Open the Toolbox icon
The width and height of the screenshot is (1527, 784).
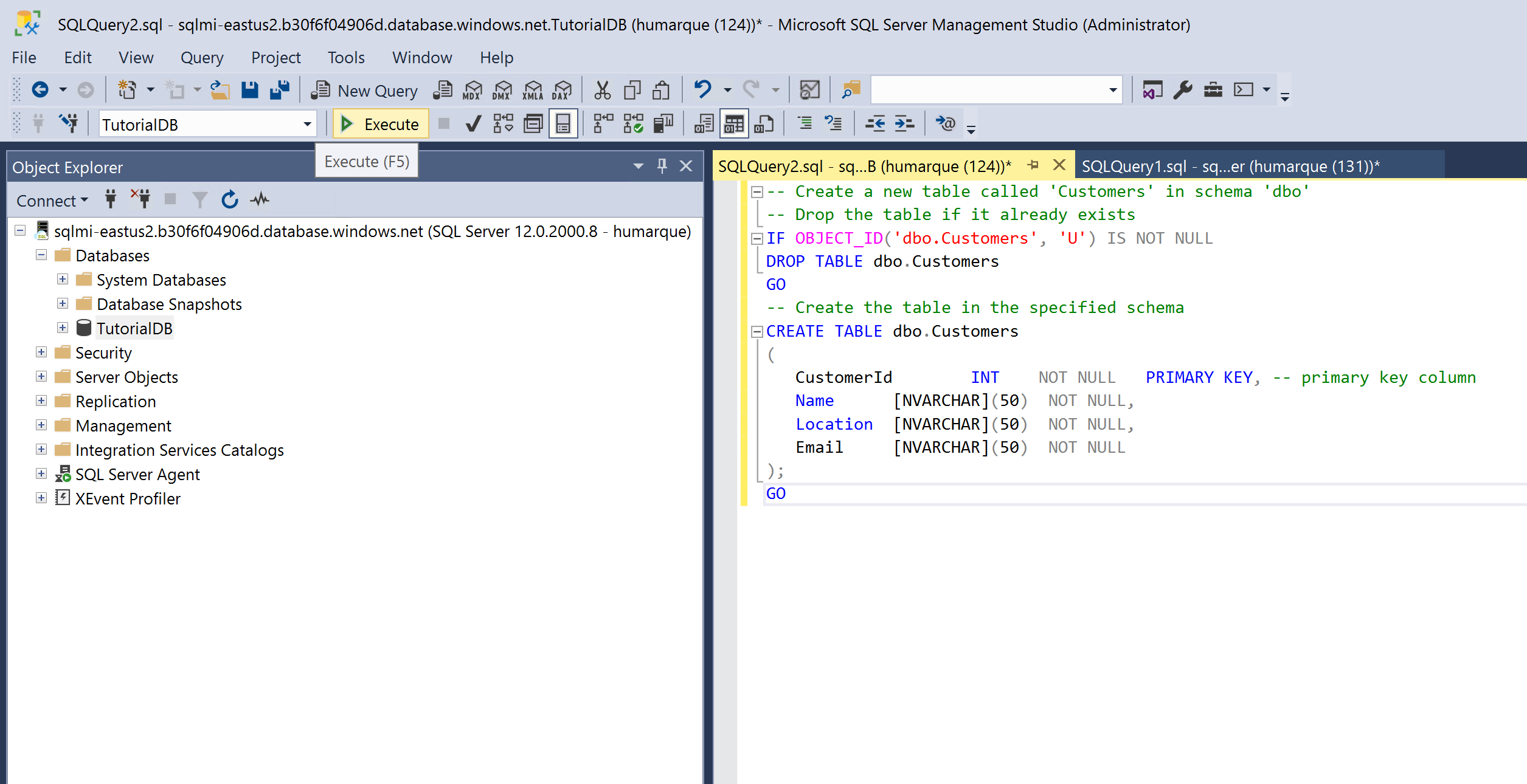pos(1213,90)
